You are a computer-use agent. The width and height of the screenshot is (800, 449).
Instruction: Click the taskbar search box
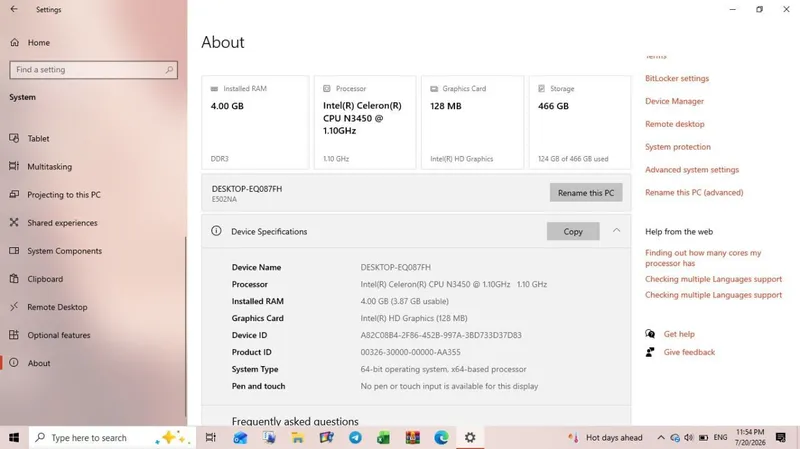[112, 437]
